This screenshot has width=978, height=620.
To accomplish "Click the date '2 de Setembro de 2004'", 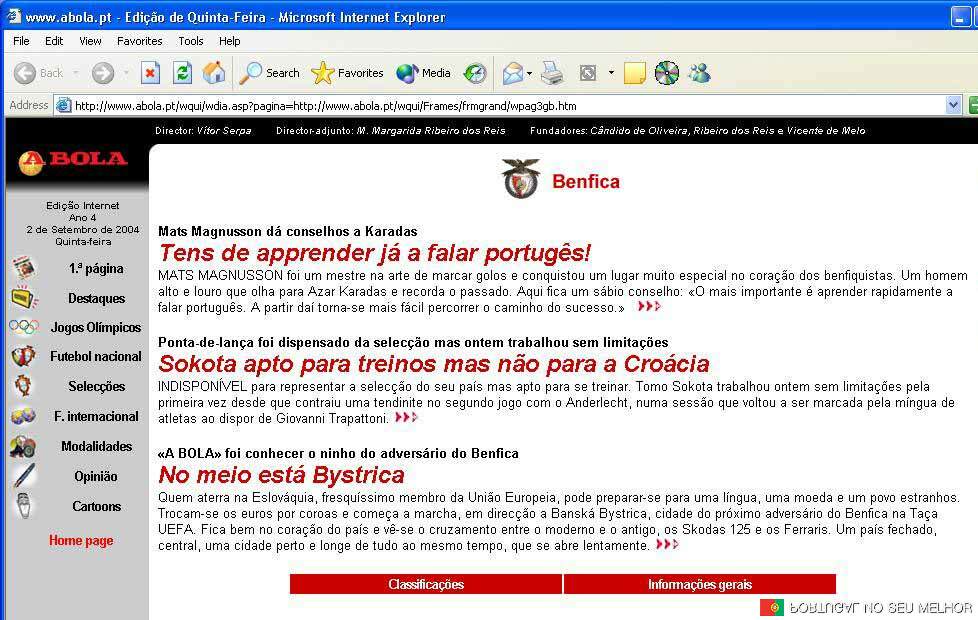I will pyautogui.click(x=83, y=230).
